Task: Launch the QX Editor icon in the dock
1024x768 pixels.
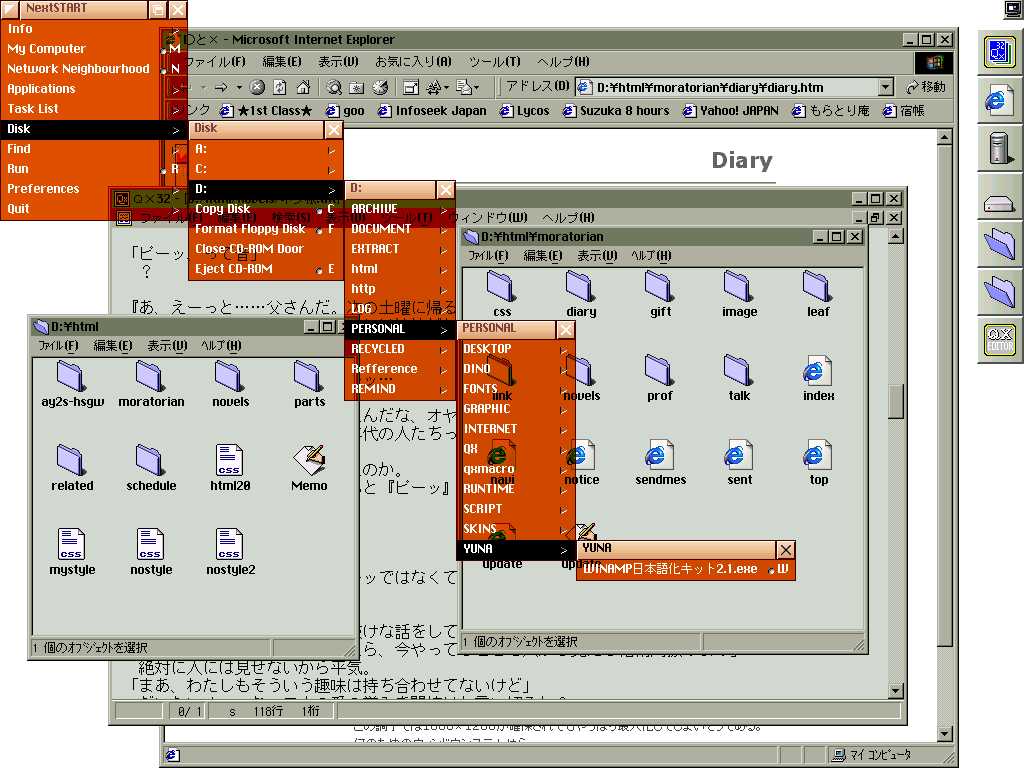Action: click(999, 340)
